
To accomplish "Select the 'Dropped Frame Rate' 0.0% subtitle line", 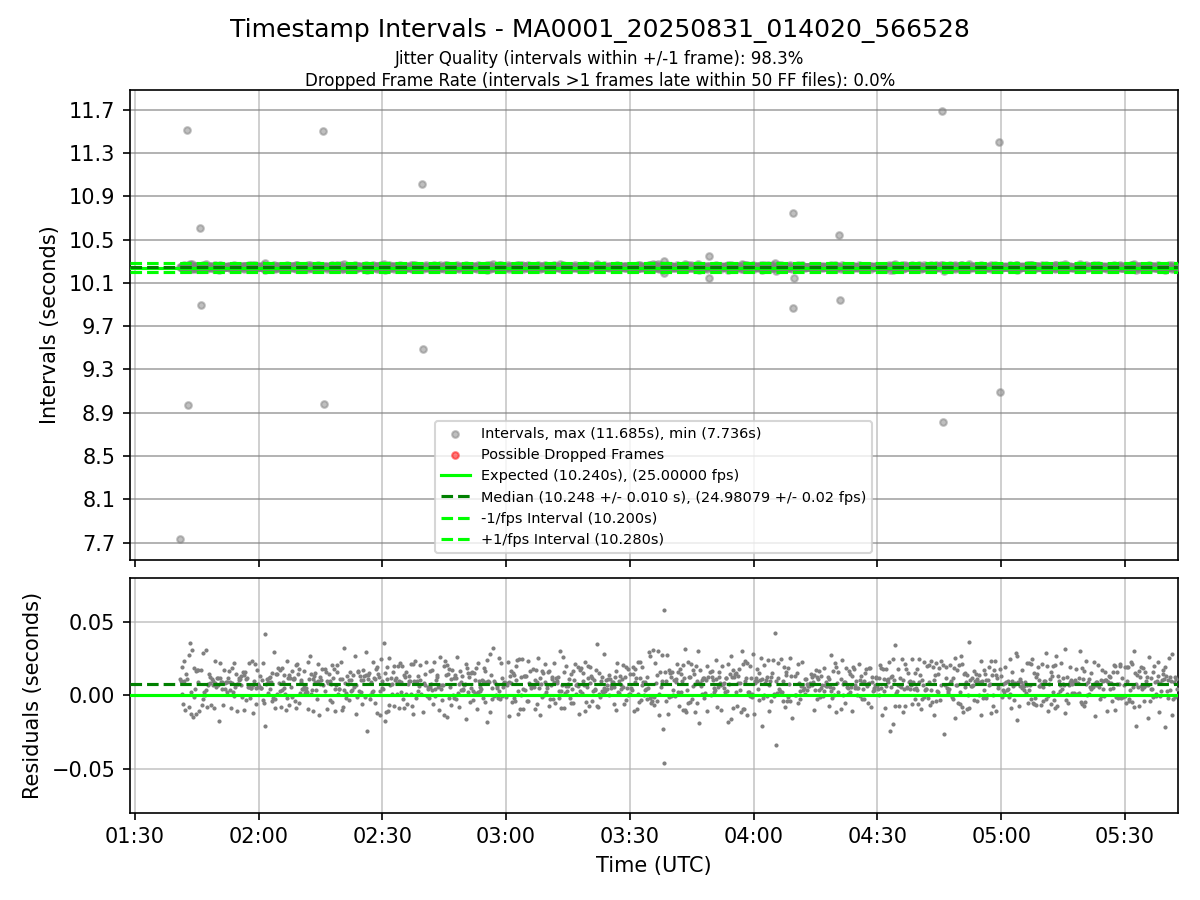I will 599,80.
